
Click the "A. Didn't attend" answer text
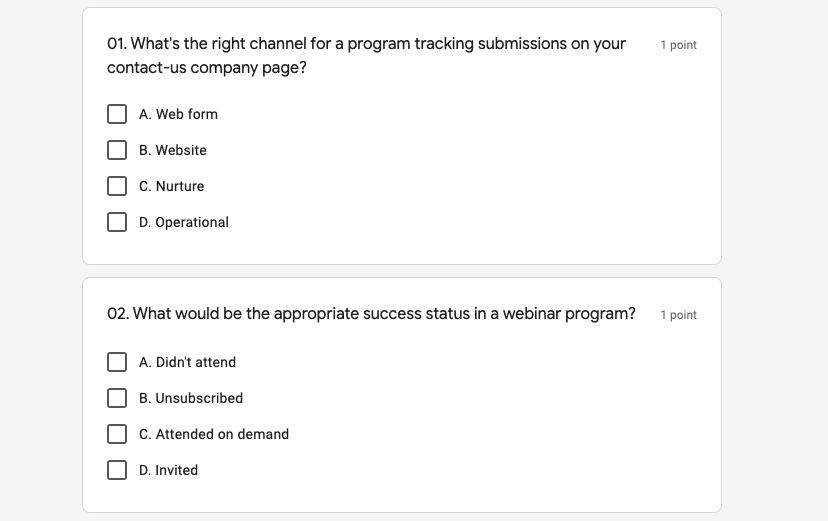click(188, 362)
